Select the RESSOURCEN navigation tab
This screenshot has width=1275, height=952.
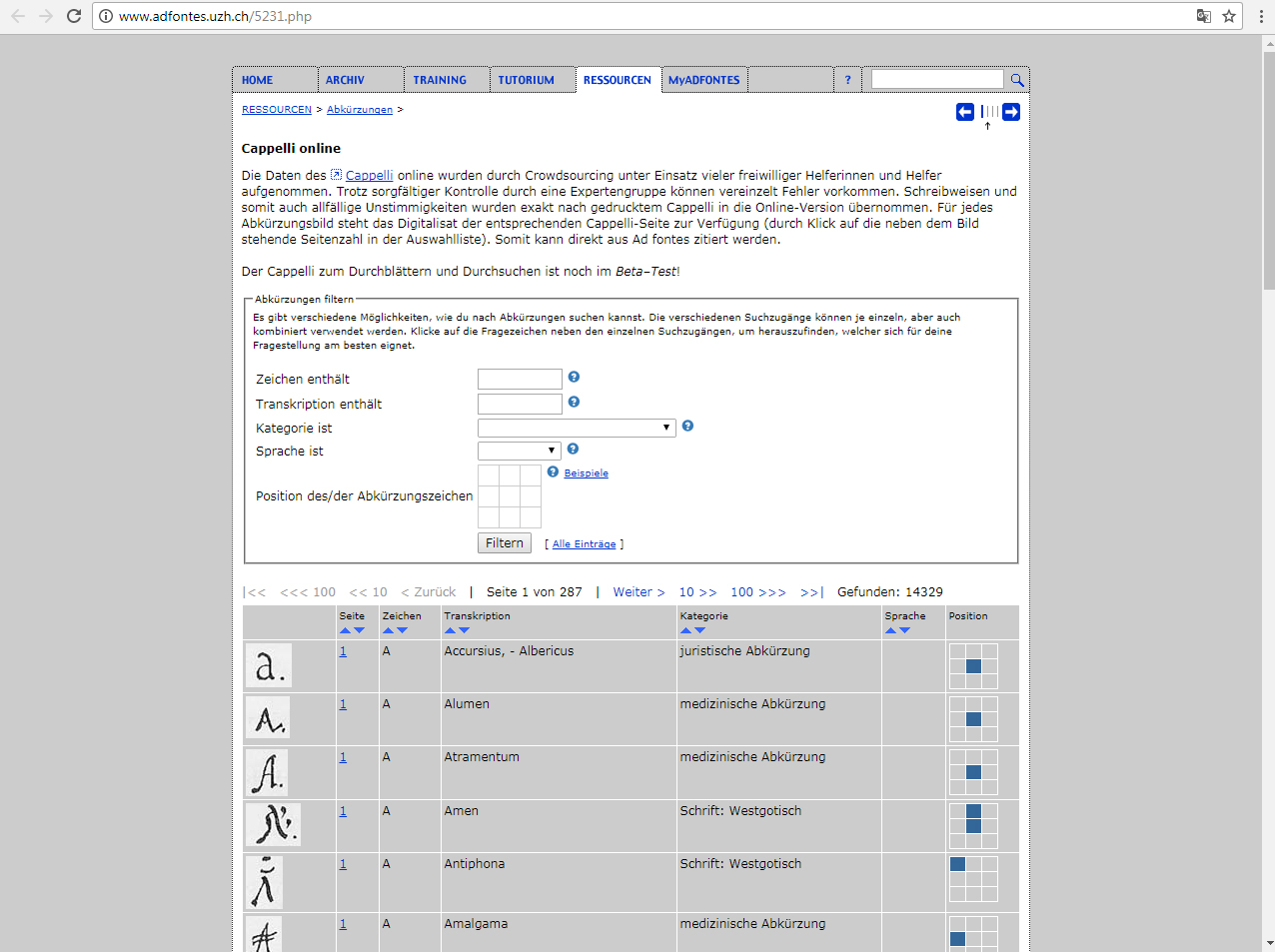point(618,80)
